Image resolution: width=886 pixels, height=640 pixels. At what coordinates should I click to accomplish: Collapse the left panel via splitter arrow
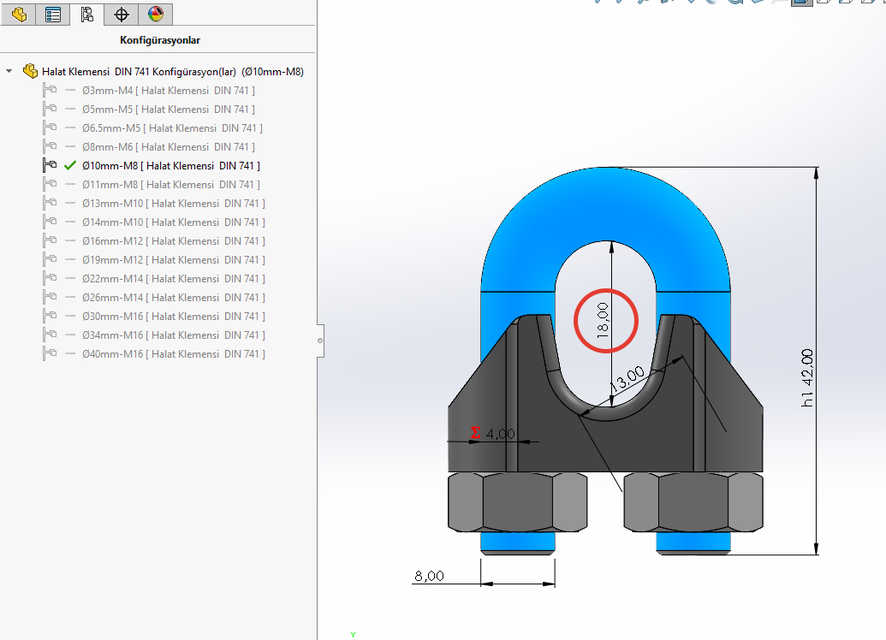point(321,340)
